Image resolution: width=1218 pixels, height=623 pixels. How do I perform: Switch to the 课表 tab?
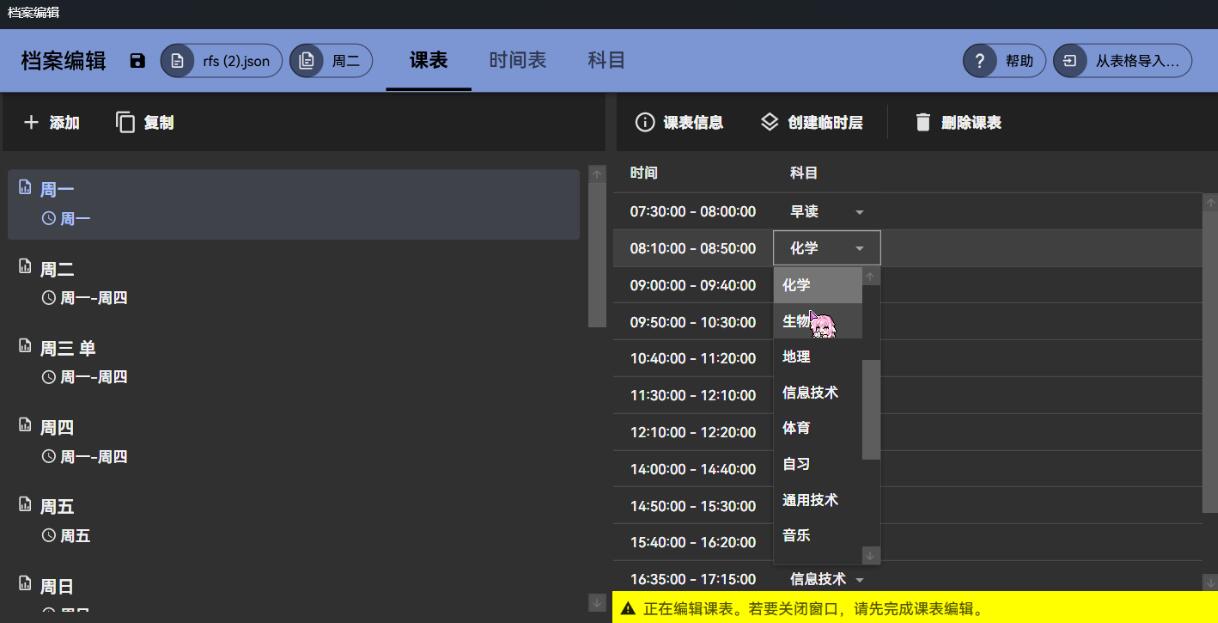(x=428, y=60)
